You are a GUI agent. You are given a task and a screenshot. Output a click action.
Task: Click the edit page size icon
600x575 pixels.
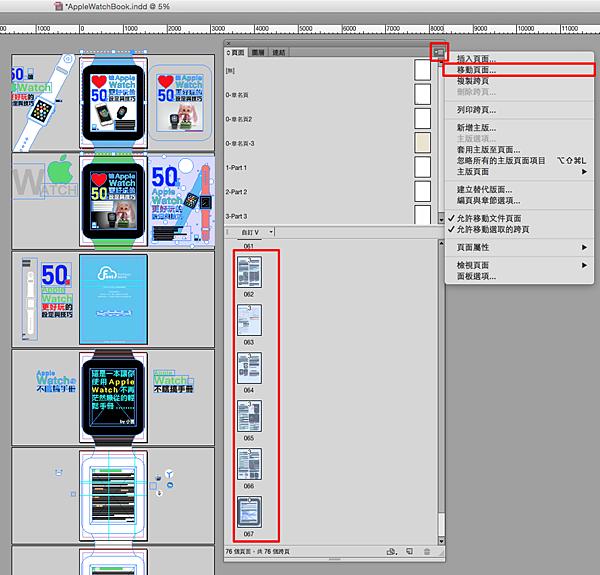click(x=391, y=551)
